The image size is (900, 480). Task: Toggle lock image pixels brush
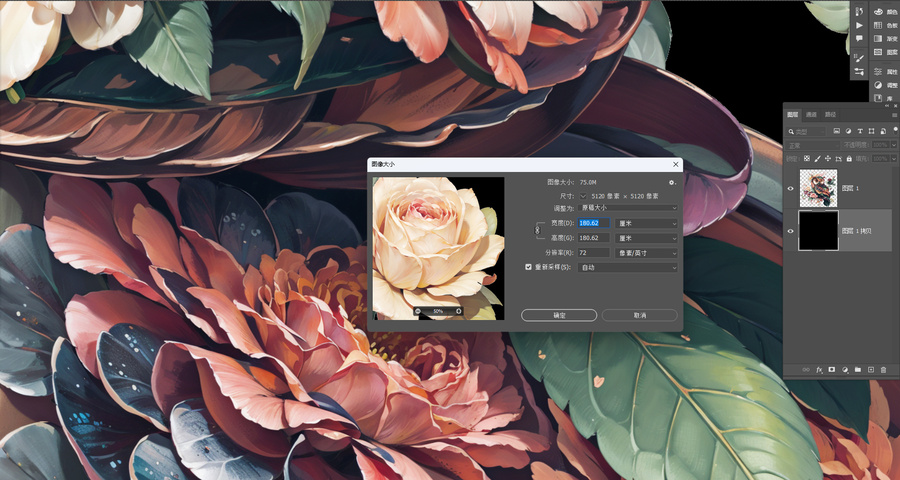(817, 158)
